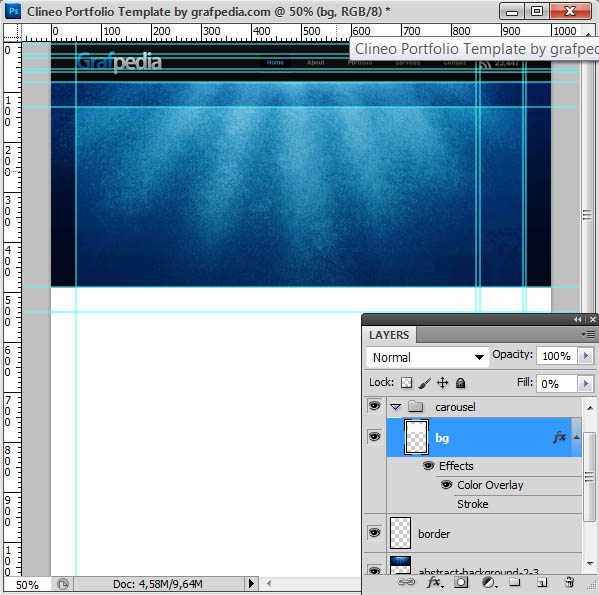Collapse bg layer effects list arrow
The width and height of the screenshot is (599, 595).
(576, 437)
